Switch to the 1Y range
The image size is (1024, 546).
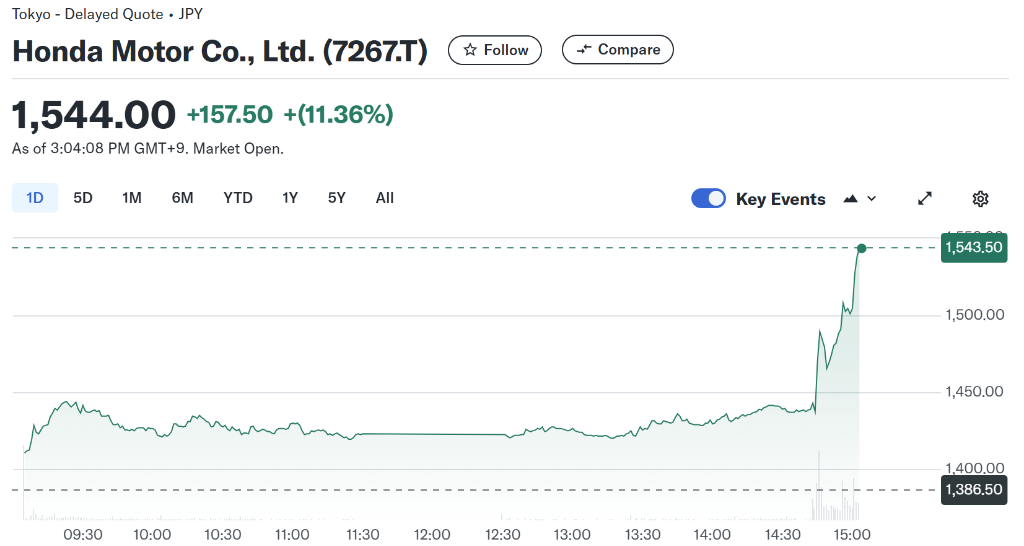pos(290,198)
